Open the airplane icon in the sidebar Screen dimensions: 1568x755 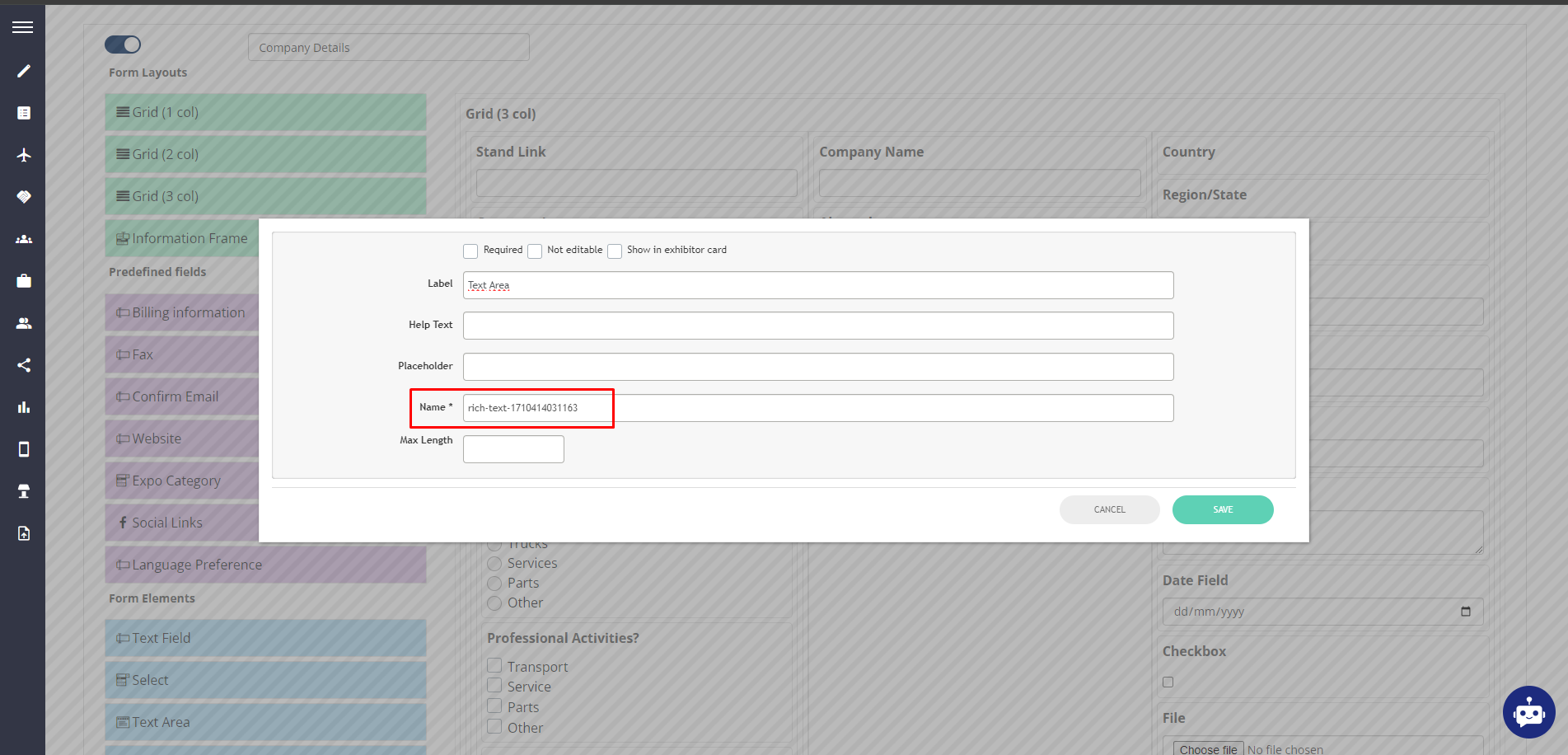click(23, 154)
